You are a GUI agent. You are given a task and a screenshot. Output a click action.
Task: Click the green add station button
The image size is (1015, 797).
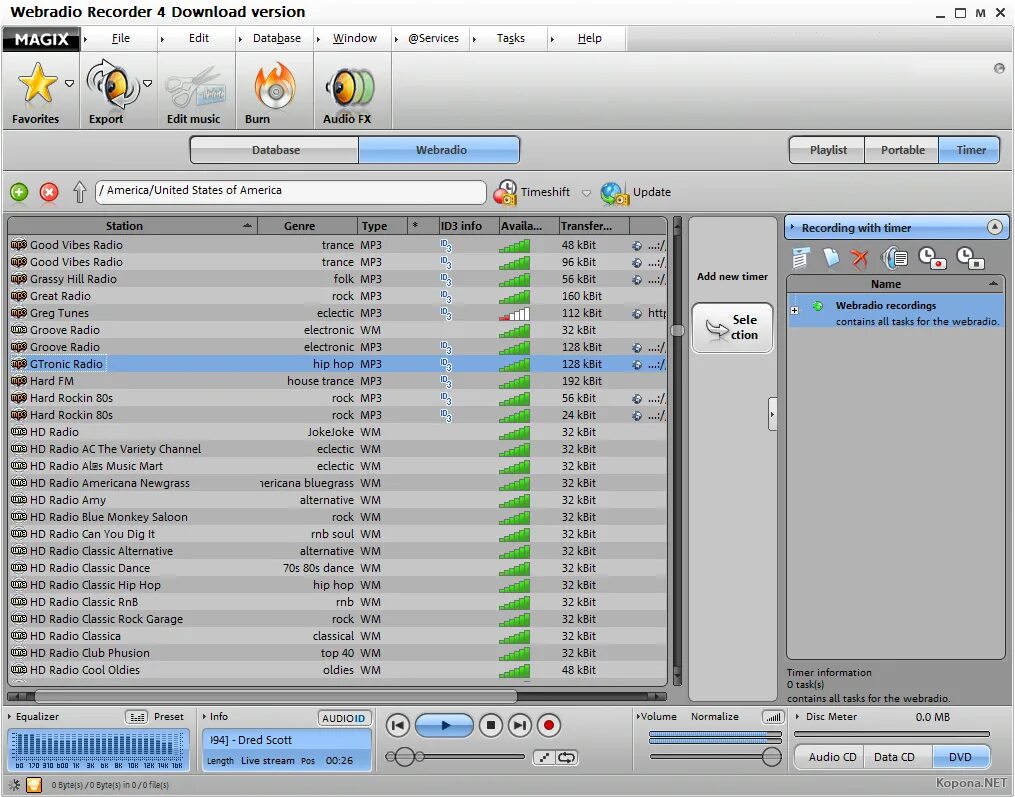(x=19, y=192)
